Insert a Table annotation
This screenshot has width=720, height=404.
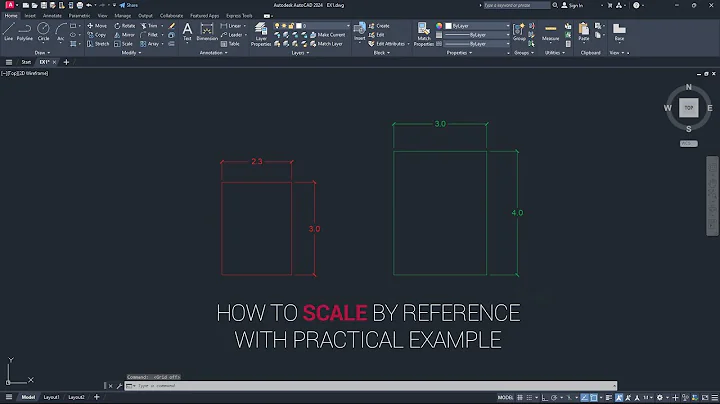(230, 44)
